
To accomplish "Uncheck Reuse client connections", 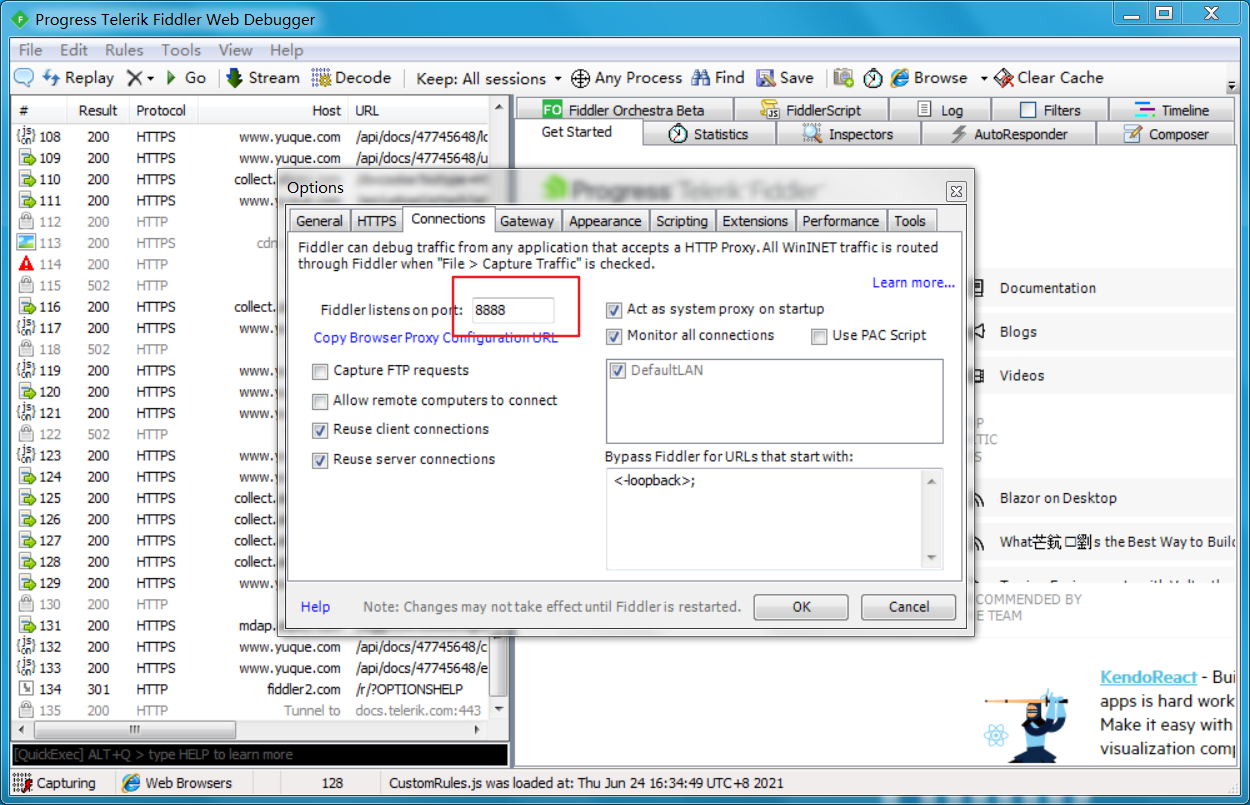I will [320, 430].
